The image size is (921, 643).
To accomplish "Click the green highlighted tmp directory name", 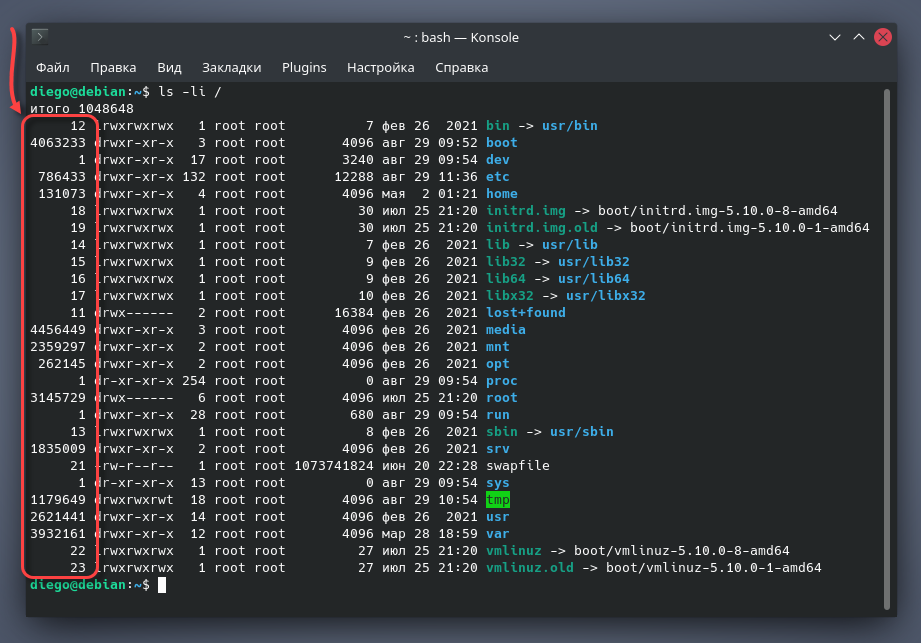I will pyautogui.click(x=498, y=500).
